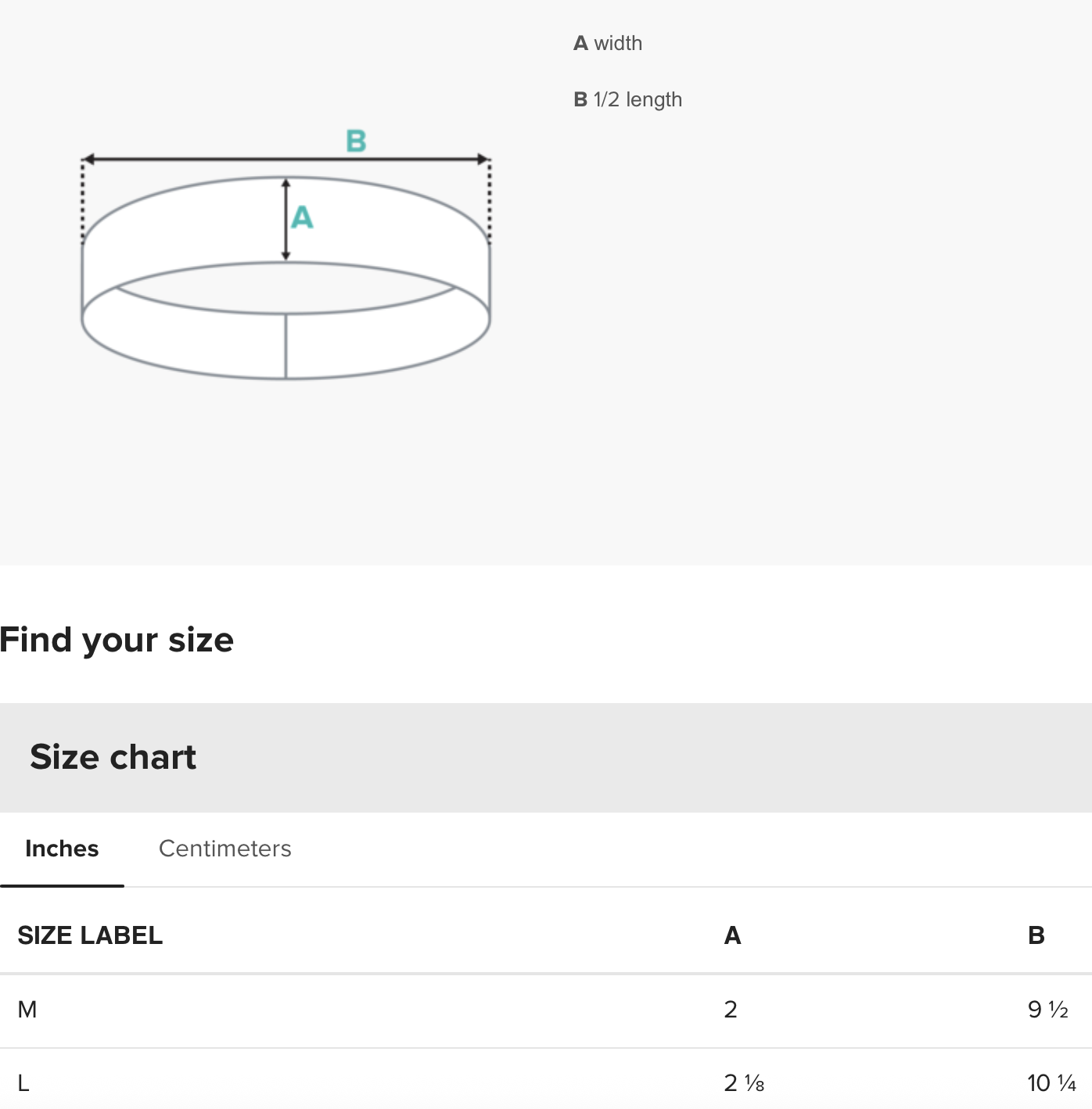Click the teal A label in diagram
Image resolution: width=1092 pixels, height=1109 pixels.
pyautogui.click(x=302, y=217)
